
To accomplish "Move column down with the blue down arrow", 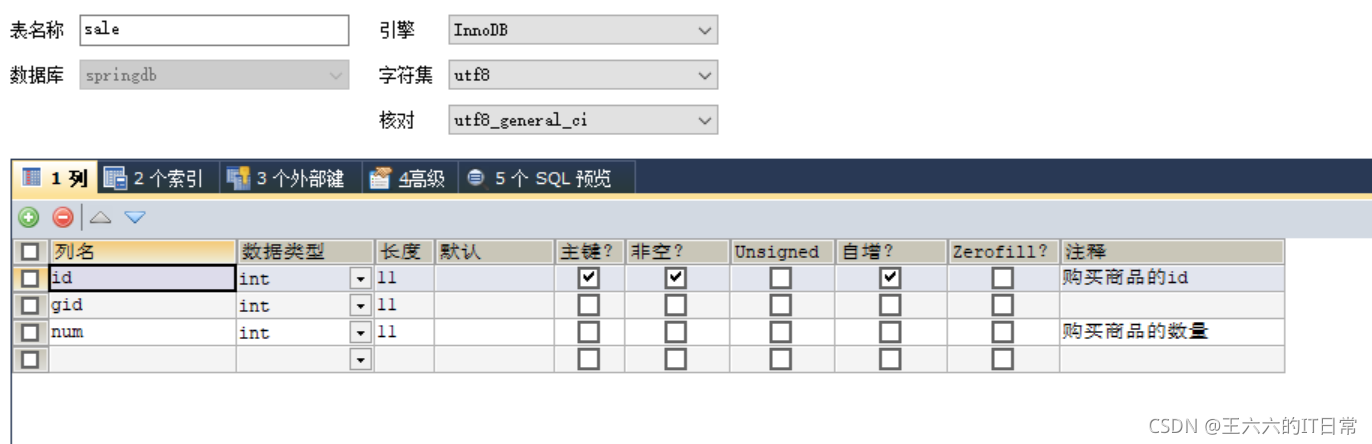I will (x=135, y=217).
